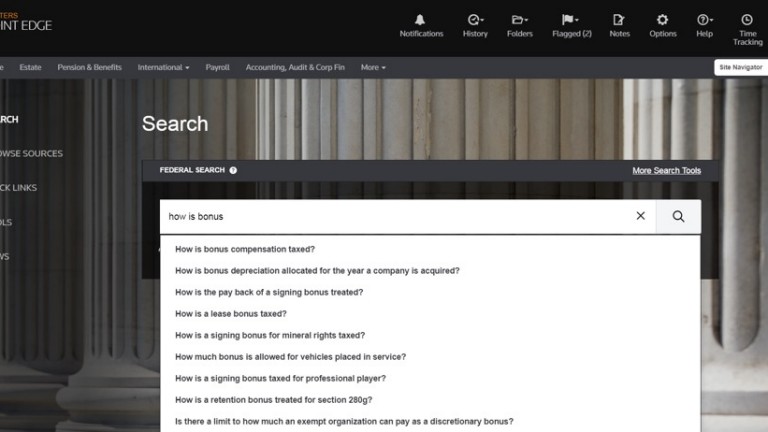Click the Site Navigator button
This screenshot has height=432, width=768.
tap(740, 67)
